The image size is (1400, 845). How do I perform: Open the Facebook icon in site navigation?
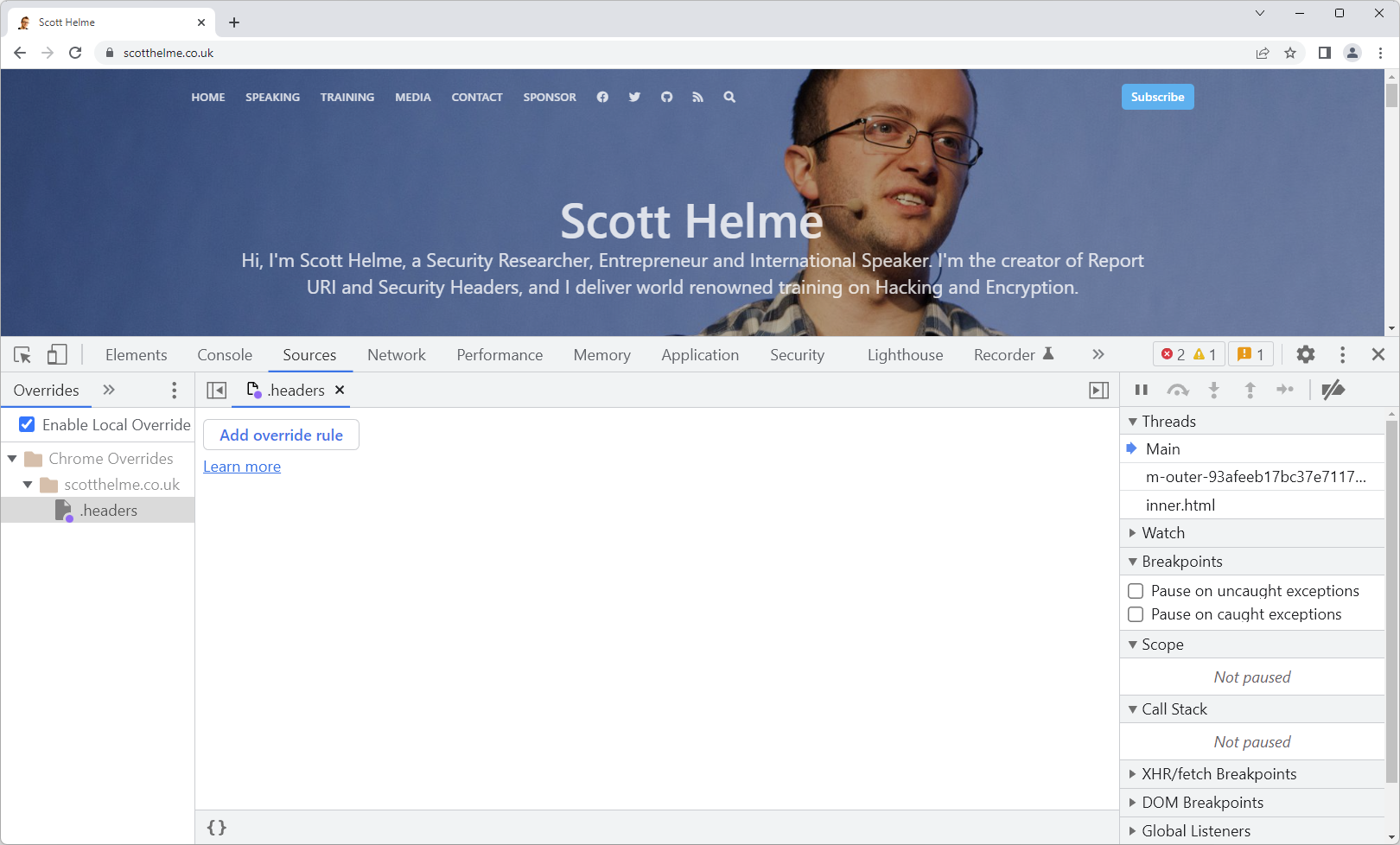(x=602, y=97)
